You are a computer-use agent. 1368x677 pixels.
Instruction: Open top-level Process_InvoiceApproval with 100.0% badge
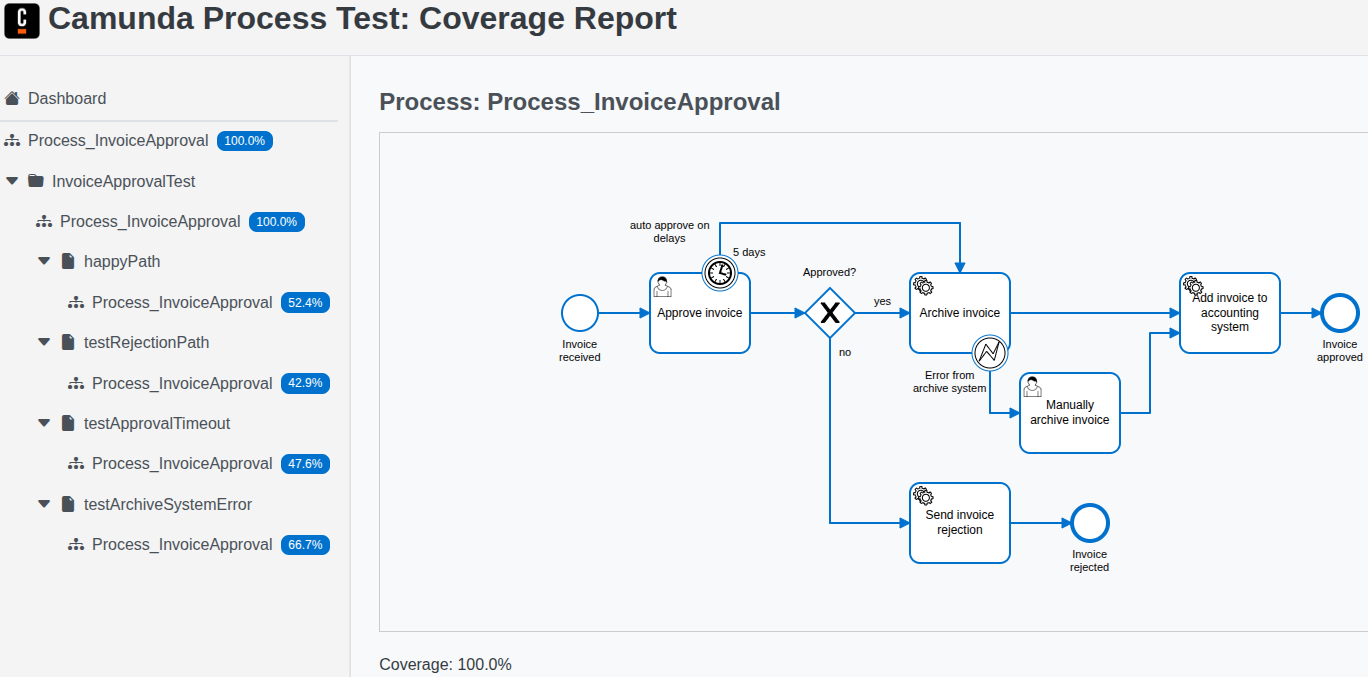pyautogui.click(x=118, y=140)
